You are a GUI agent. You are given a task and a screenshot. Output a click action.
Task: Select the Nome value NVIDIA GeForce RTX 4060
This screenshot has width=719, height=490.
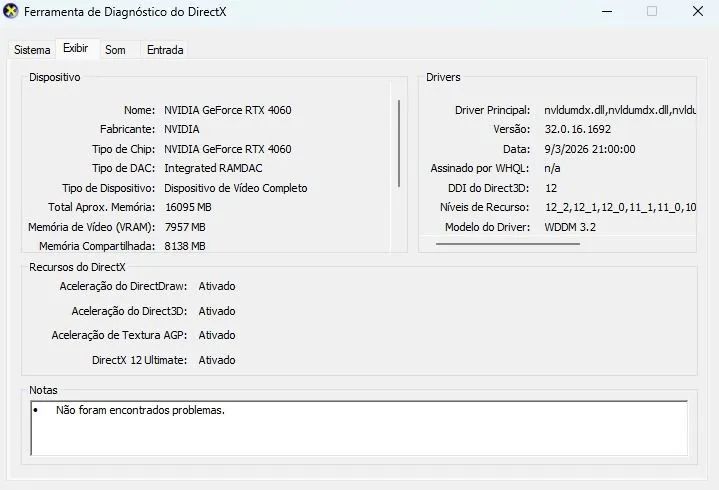227,110
